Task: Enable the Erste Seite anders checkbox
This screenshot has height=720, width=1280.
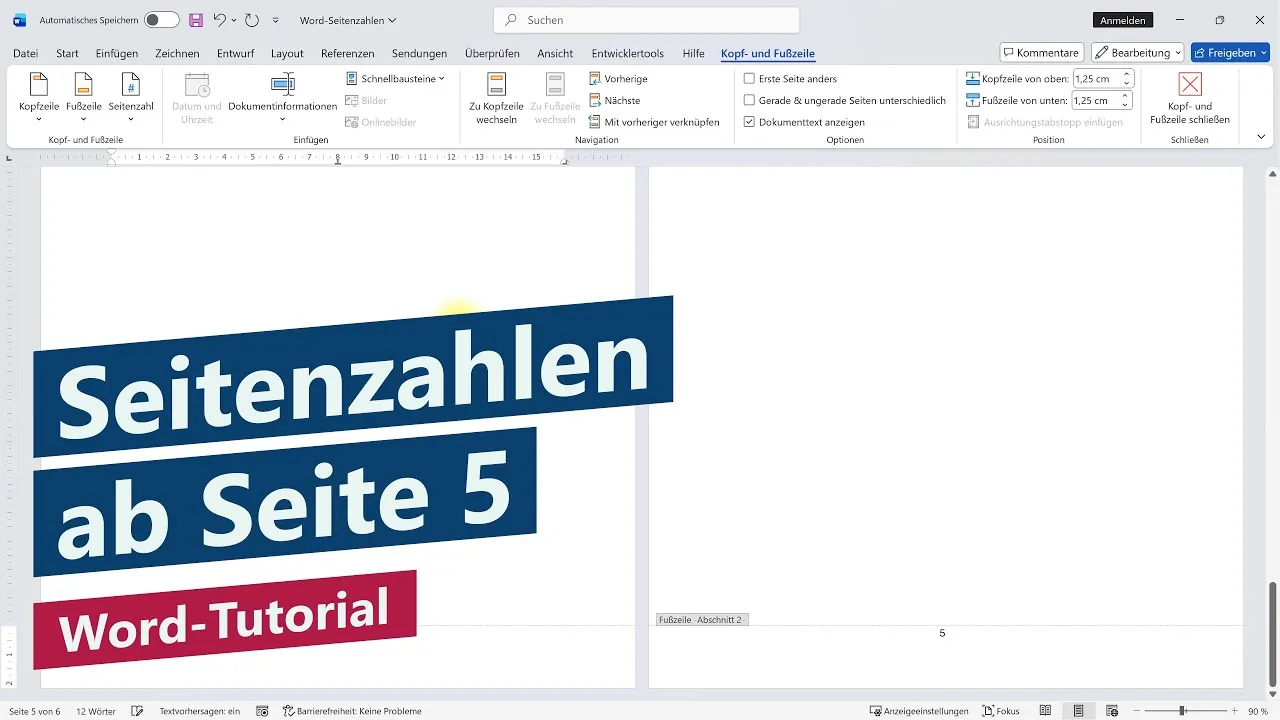Action: point(750,78)
